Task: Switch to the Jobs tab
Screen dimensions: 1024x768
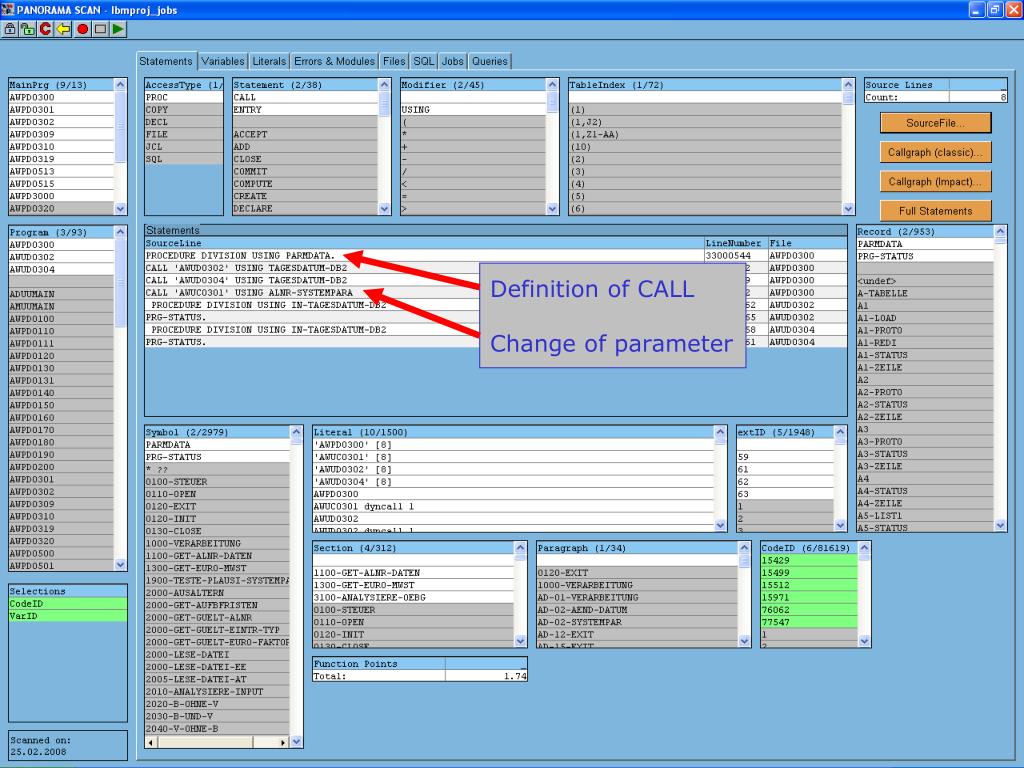Action: pyautogui.click(x=453, y=61)
